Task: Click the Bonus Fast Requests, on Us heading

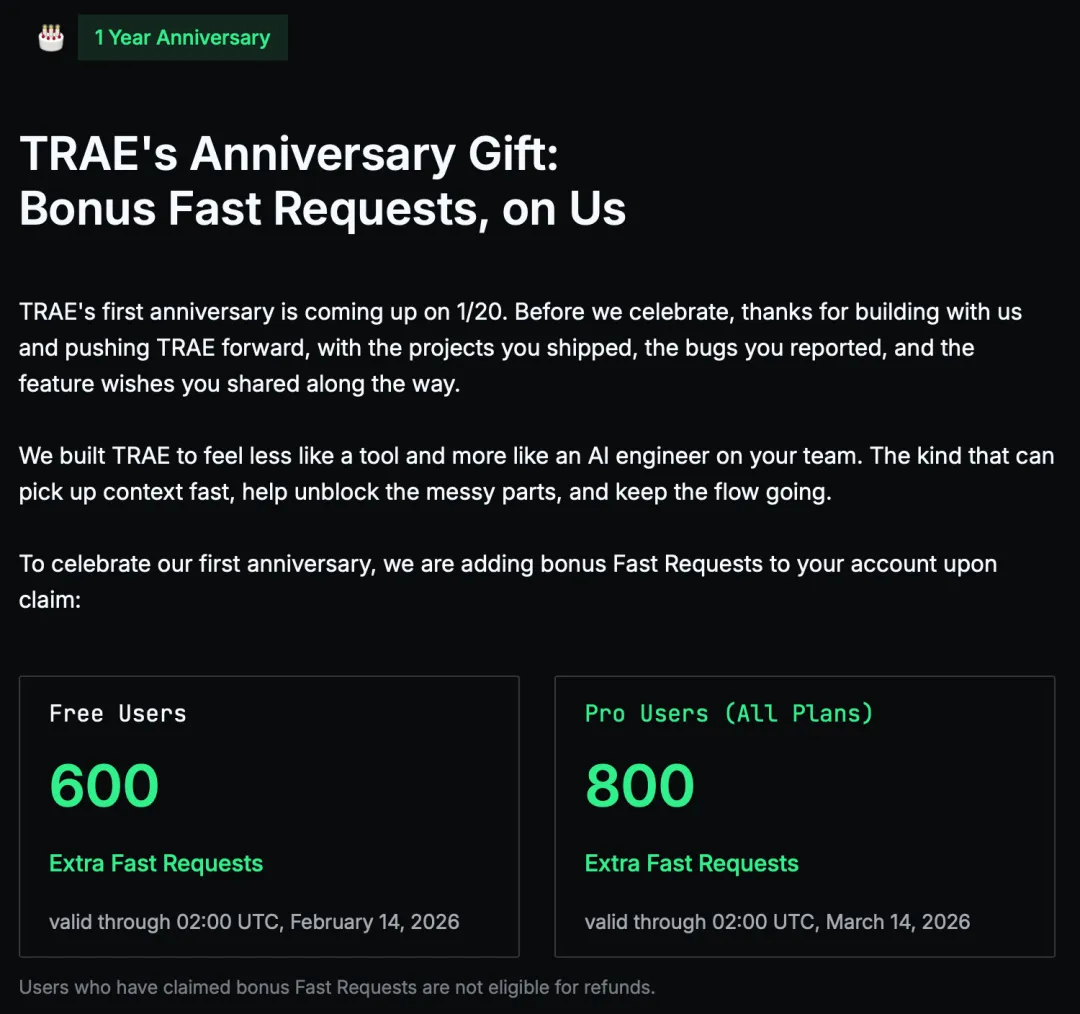Action: [322, 209]
